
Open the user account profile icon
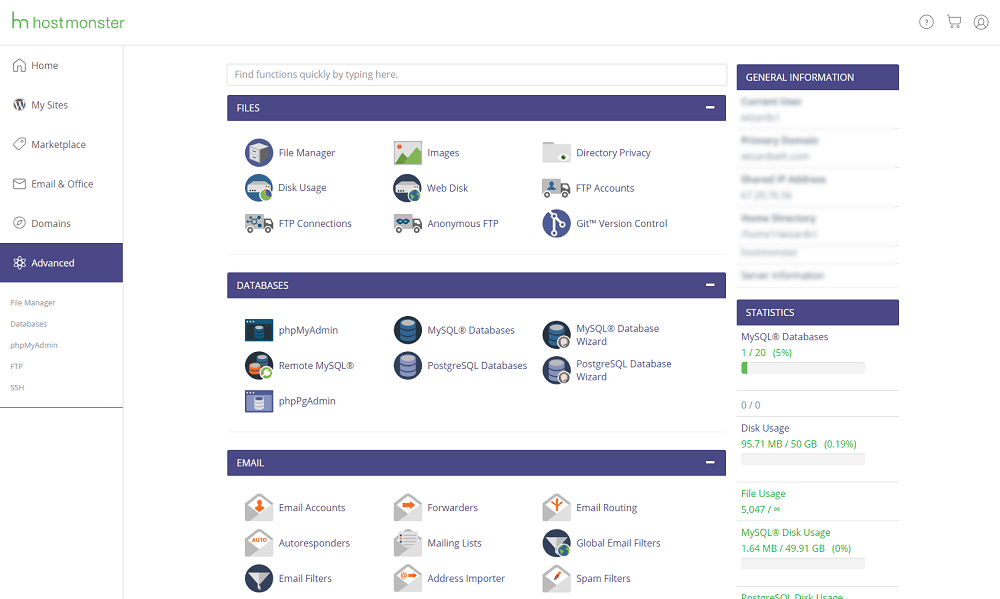(981, 22)
